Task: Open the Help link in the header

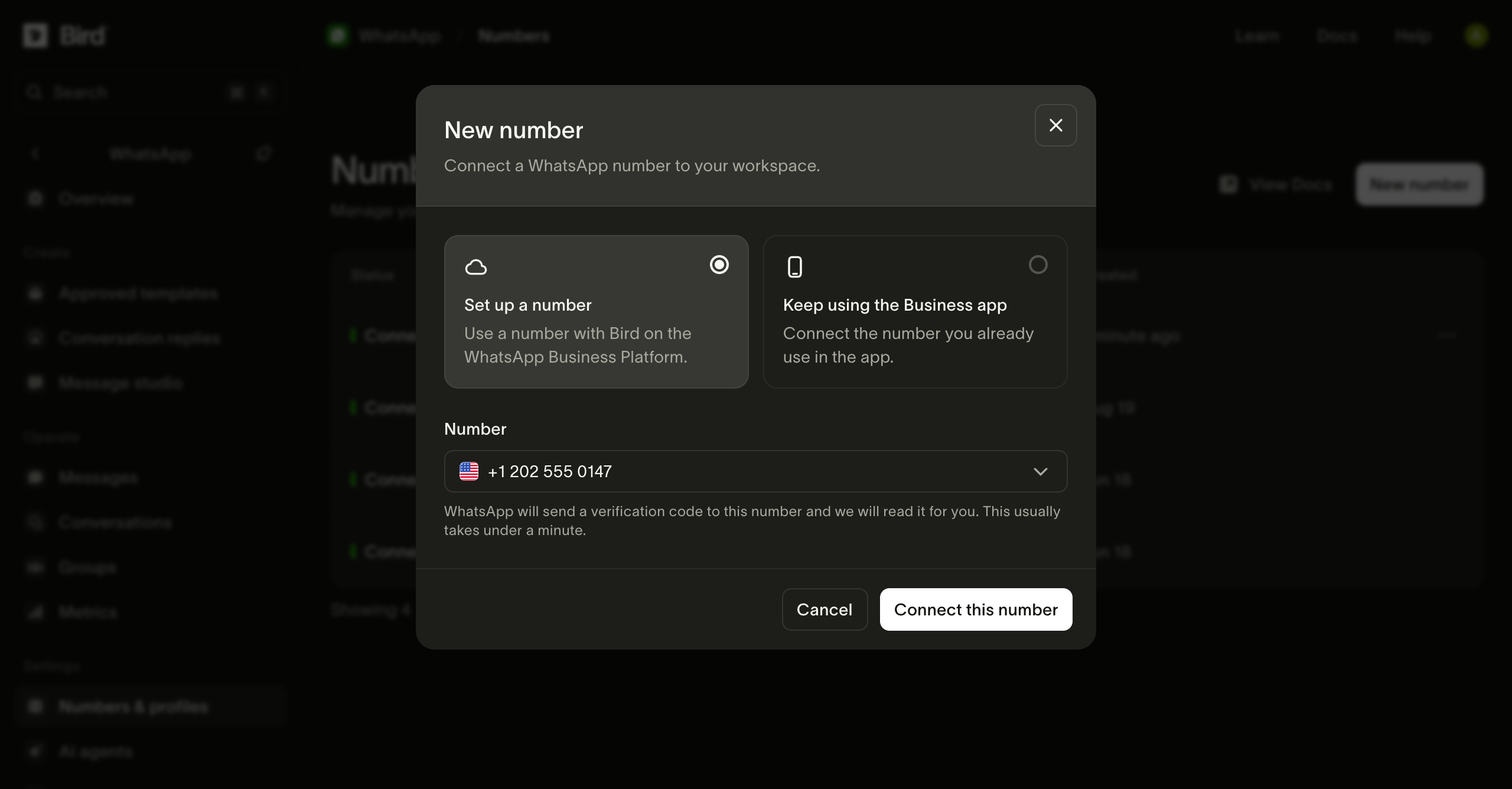Action: click(x=1413, y=36)
